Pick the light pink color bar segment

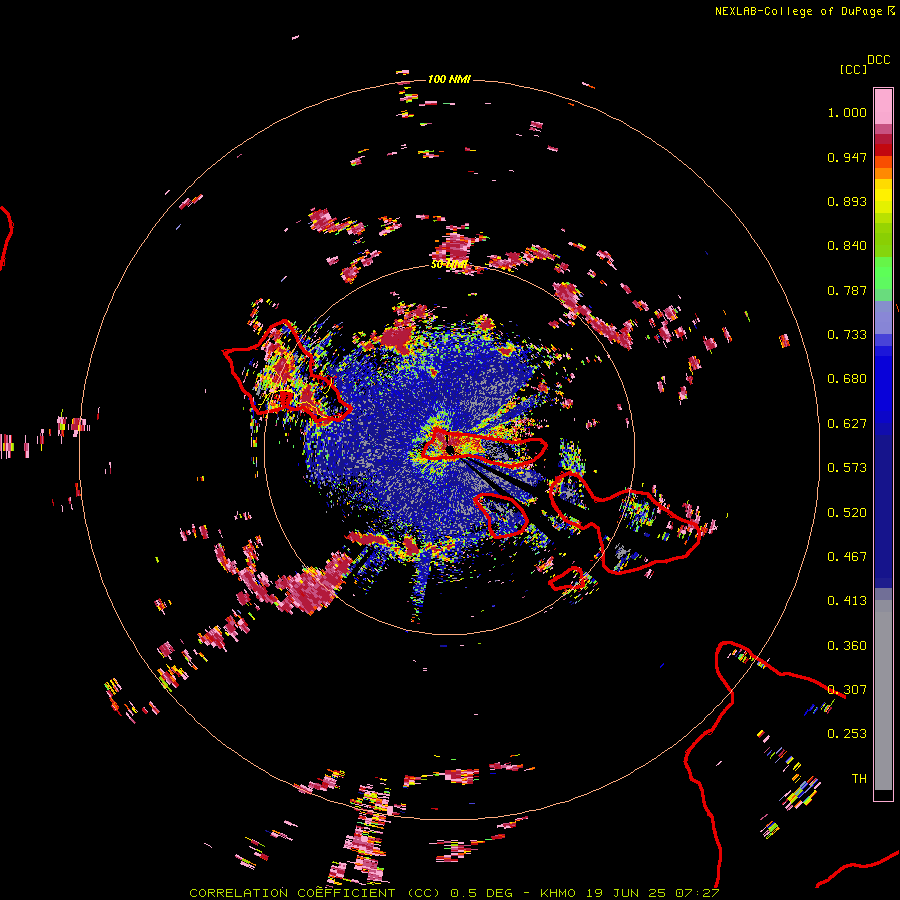[883, 106]
